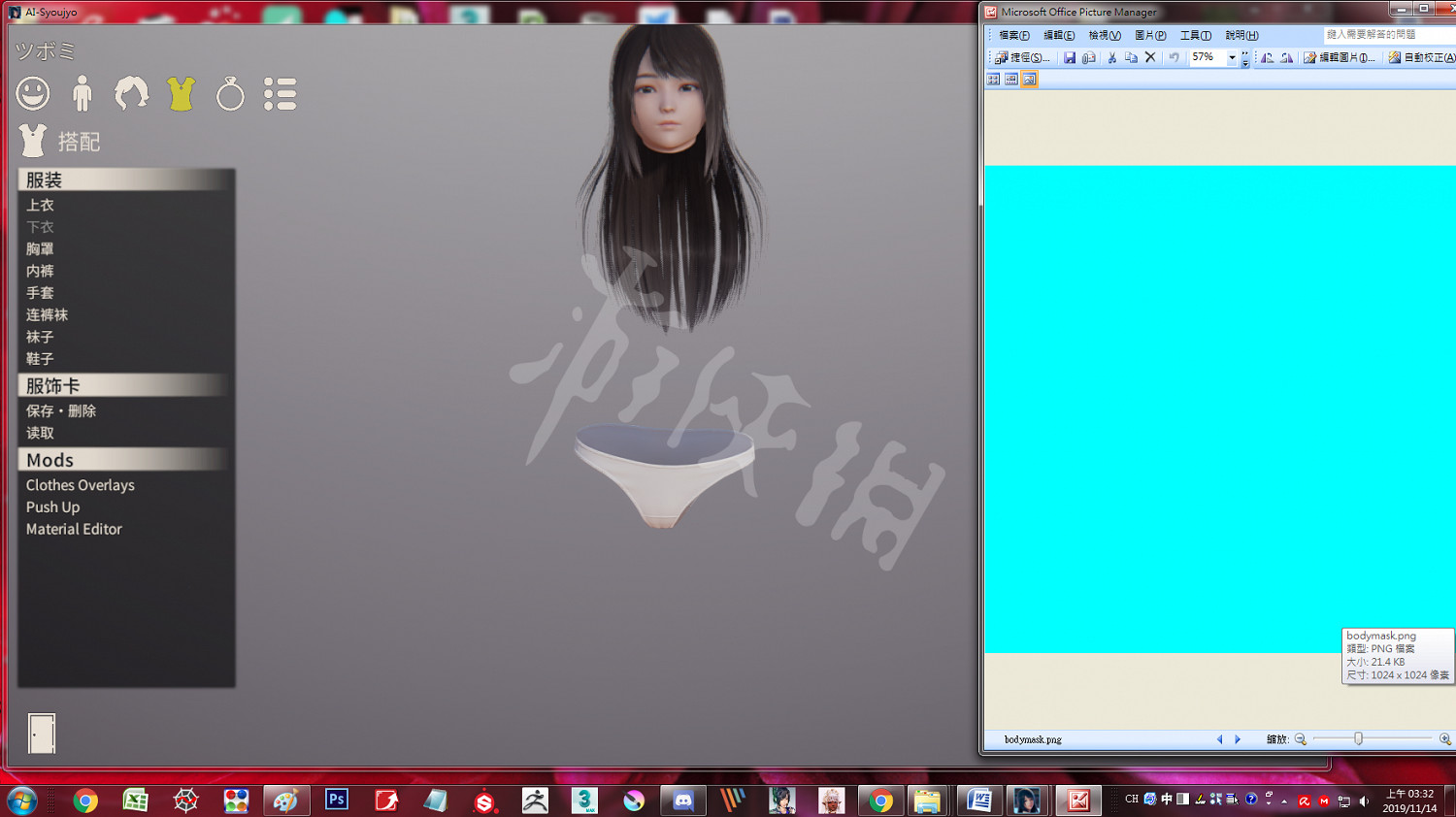Screen dimensions: 1456x817
Task: Open the accessories ring icon
Action: point(230,94)
